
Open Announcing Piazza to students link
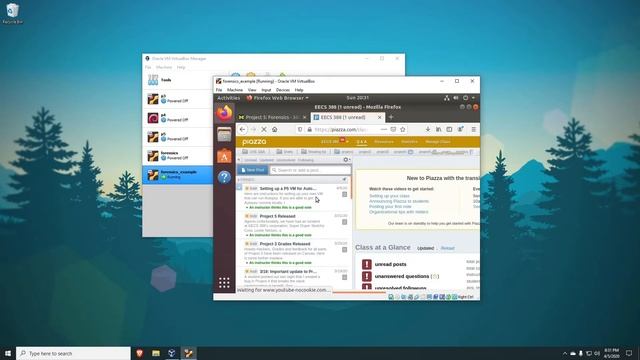[399, 201]
